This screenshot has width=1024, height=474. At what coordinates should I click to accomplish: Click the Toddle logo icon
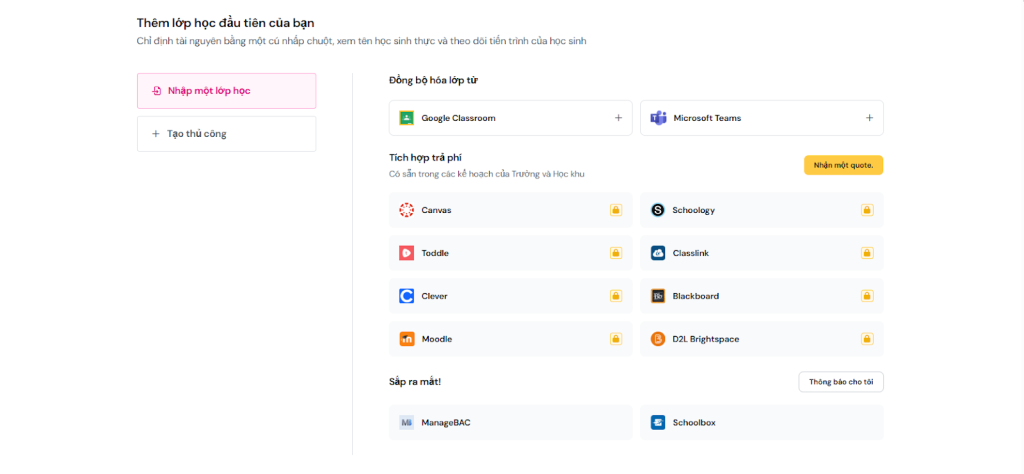pyautogui.click(x=407, y=253)
